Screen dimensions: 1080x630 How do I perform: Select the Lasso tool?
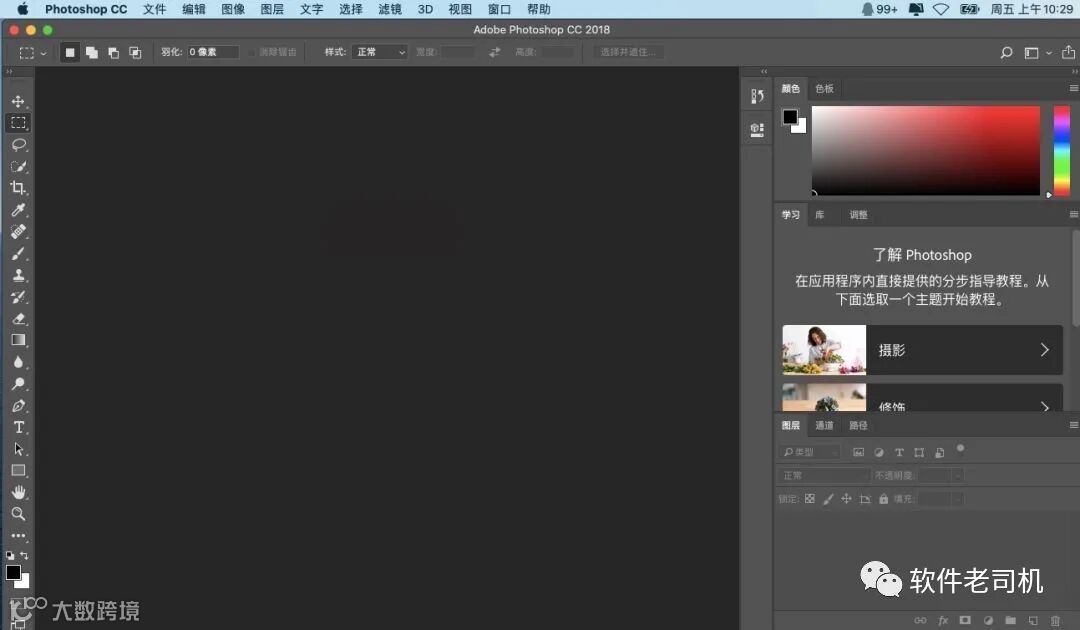point(19,145)
